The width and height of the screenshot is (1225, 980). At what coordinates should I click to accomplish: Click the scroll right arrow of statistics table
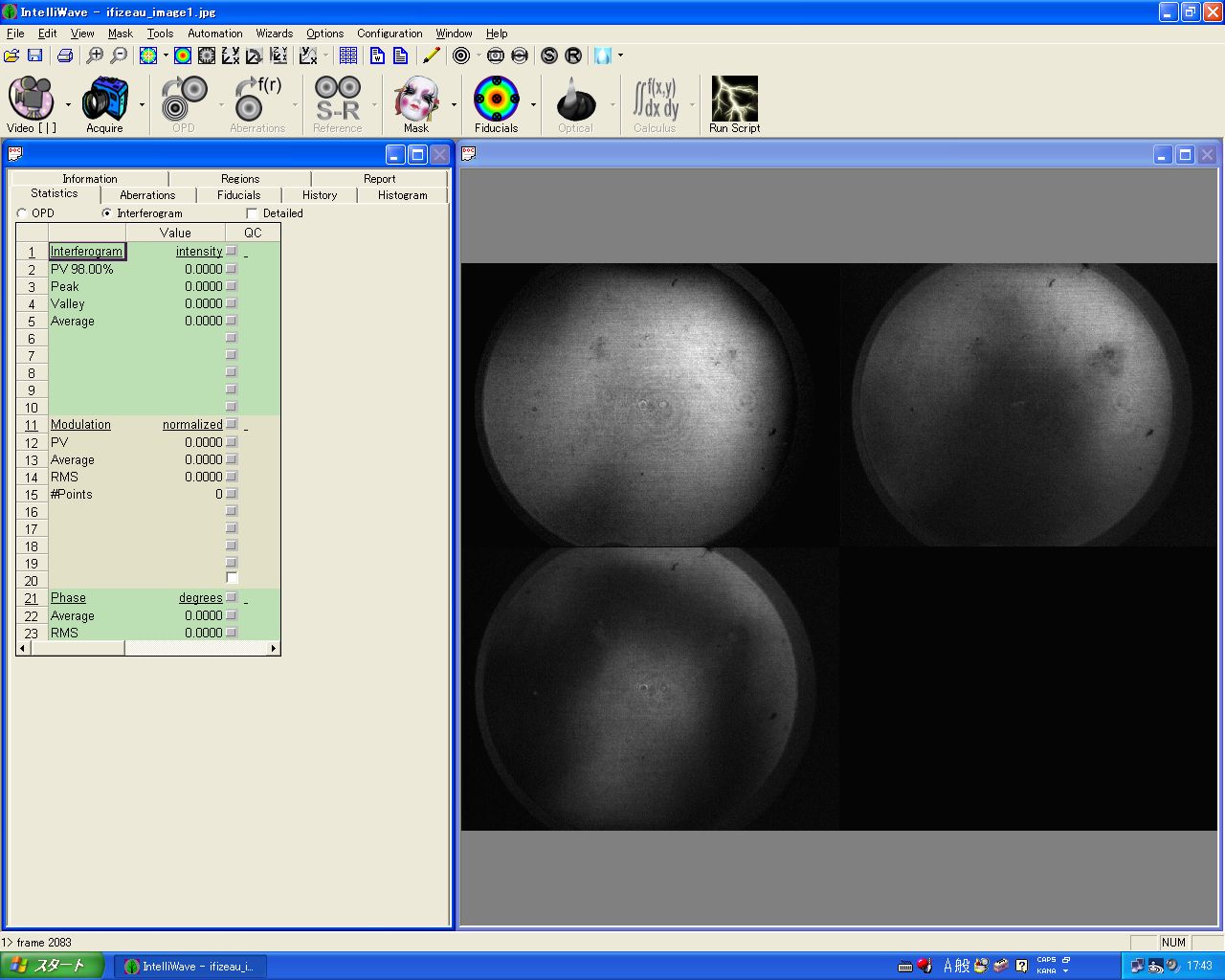274,648
